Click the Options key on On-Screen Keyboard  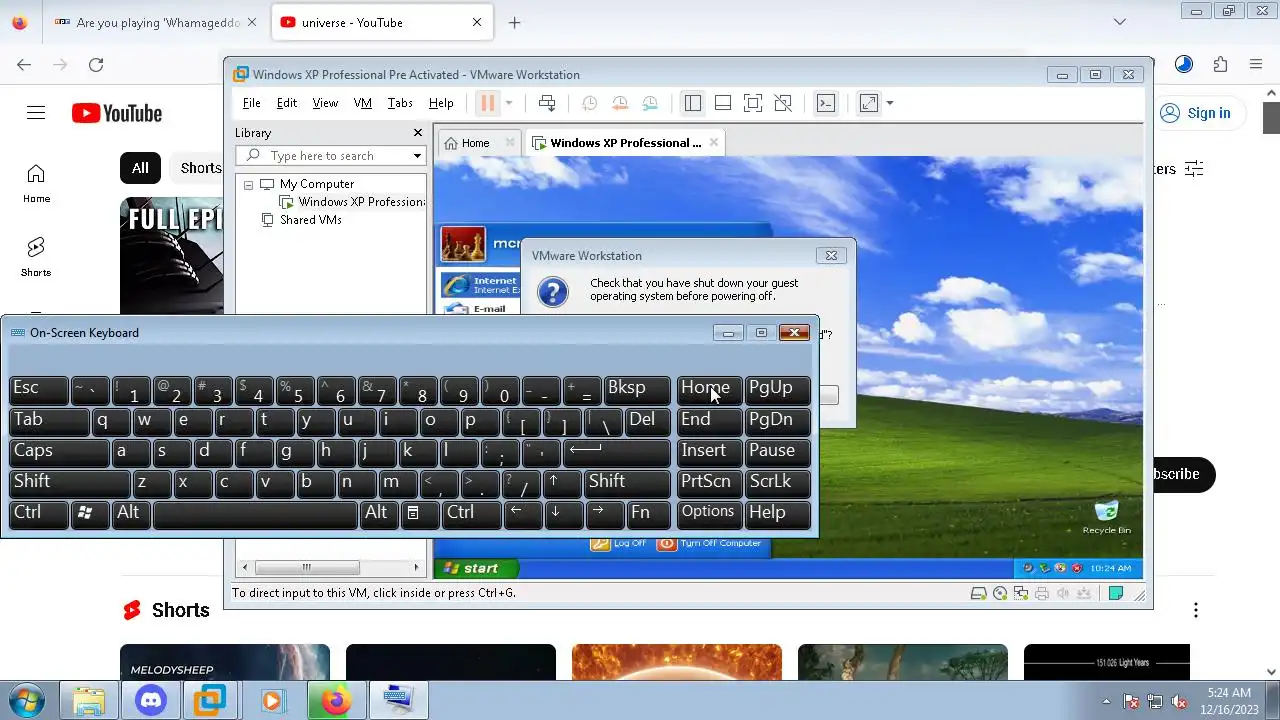point(709,513)
